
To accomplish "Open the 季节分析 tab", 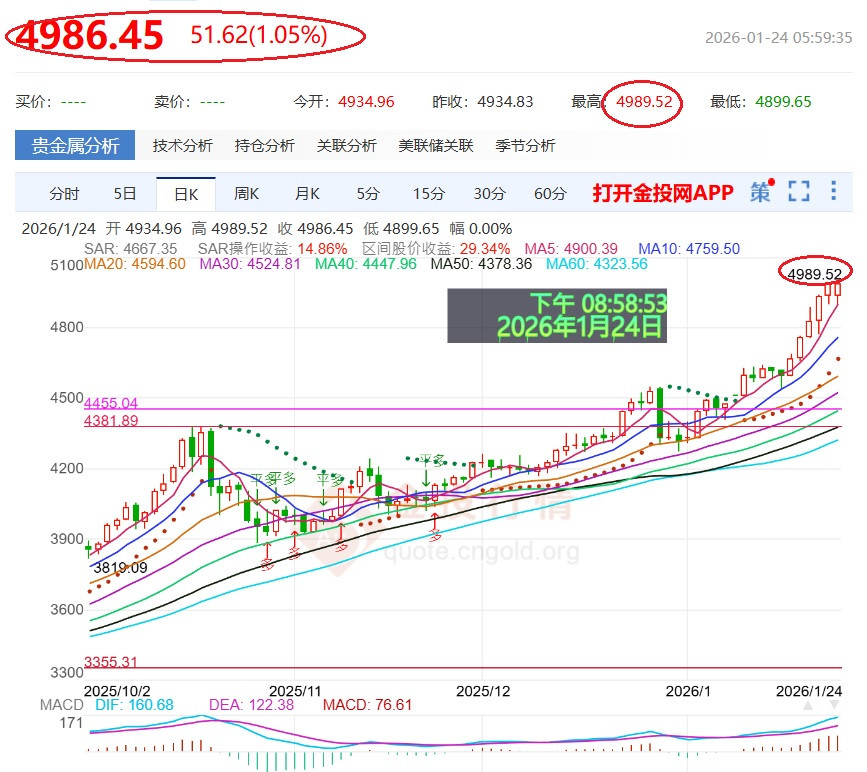I will [525, 144].
